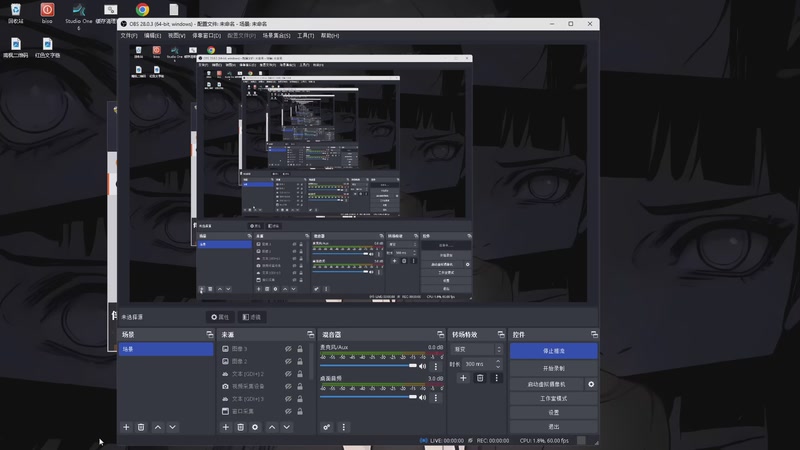
Task: Mute the 麦克风/Aux channel speaker icon
Action: [422, 366]
